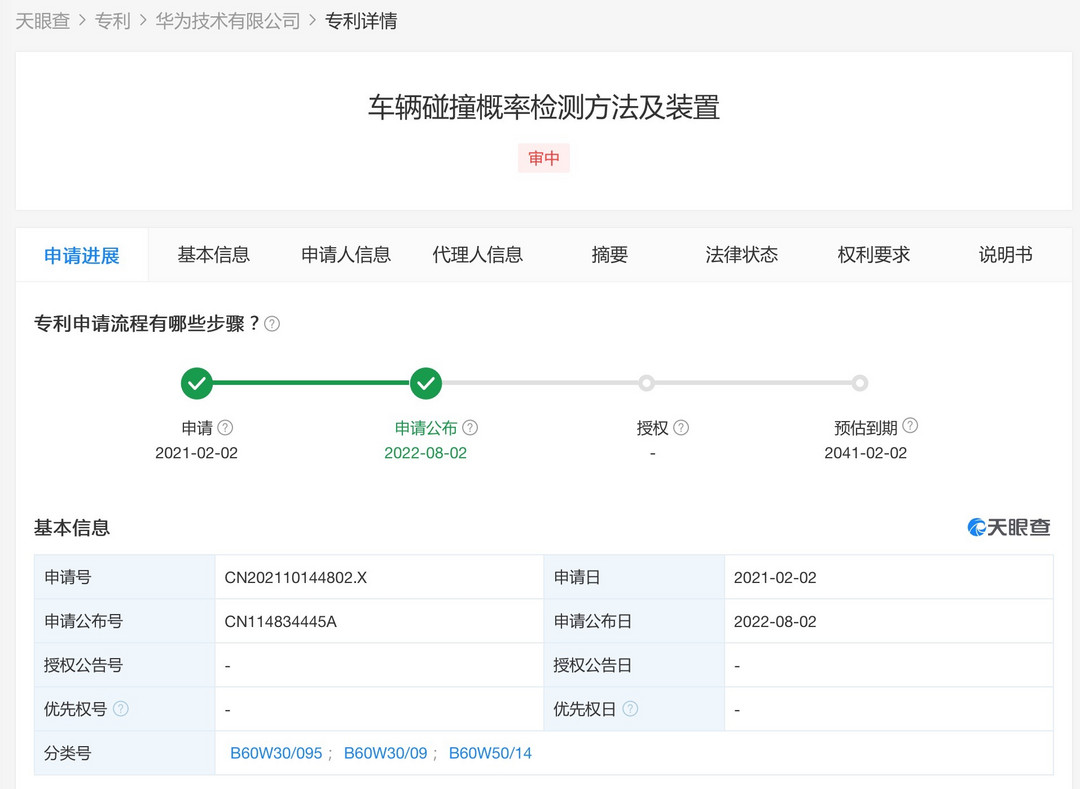Open help icon beside 优先权日 field
Viewport: 1080px width, 789px height.
click(x=631, y=709)
